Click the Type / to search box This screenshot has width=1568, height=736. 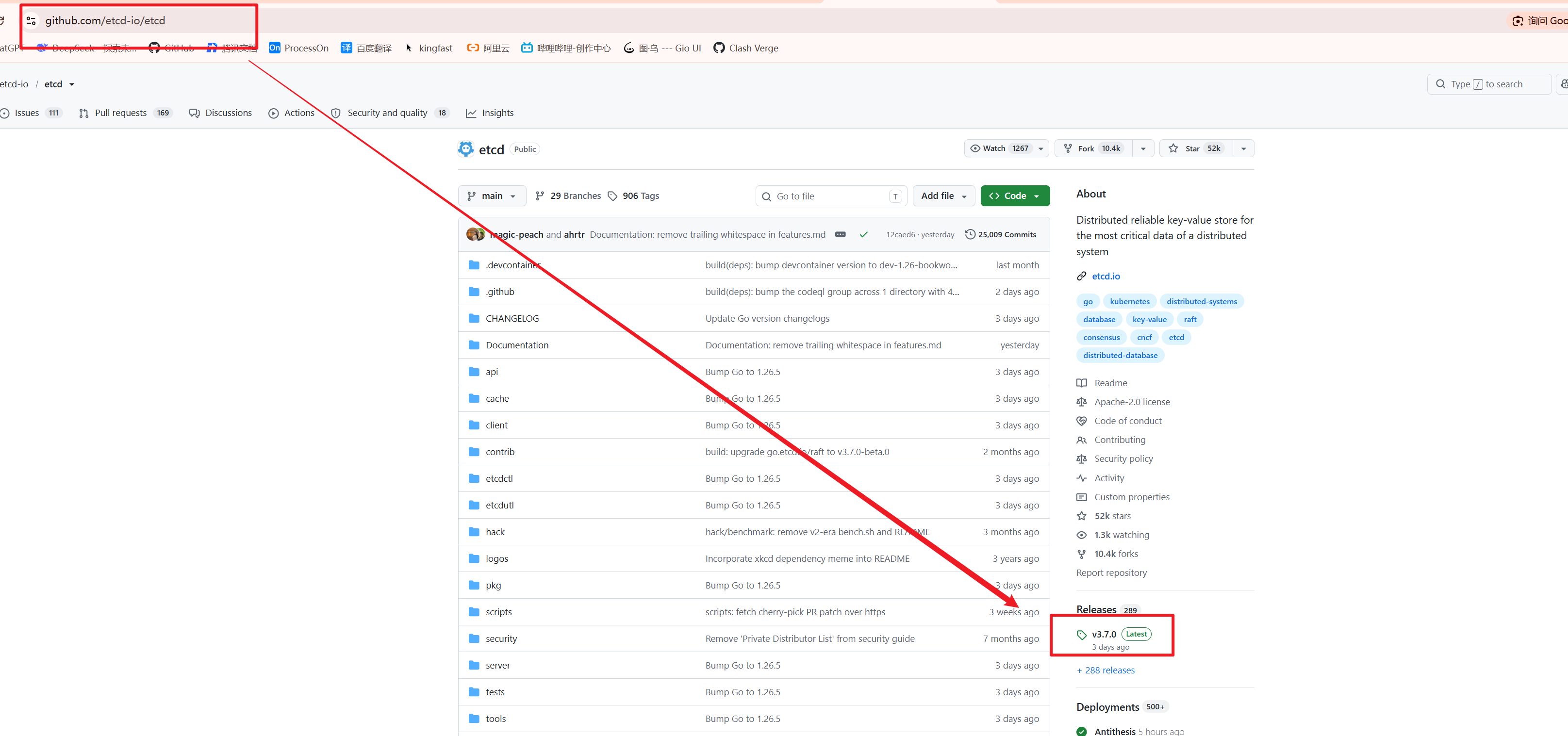pos(1489,84)
